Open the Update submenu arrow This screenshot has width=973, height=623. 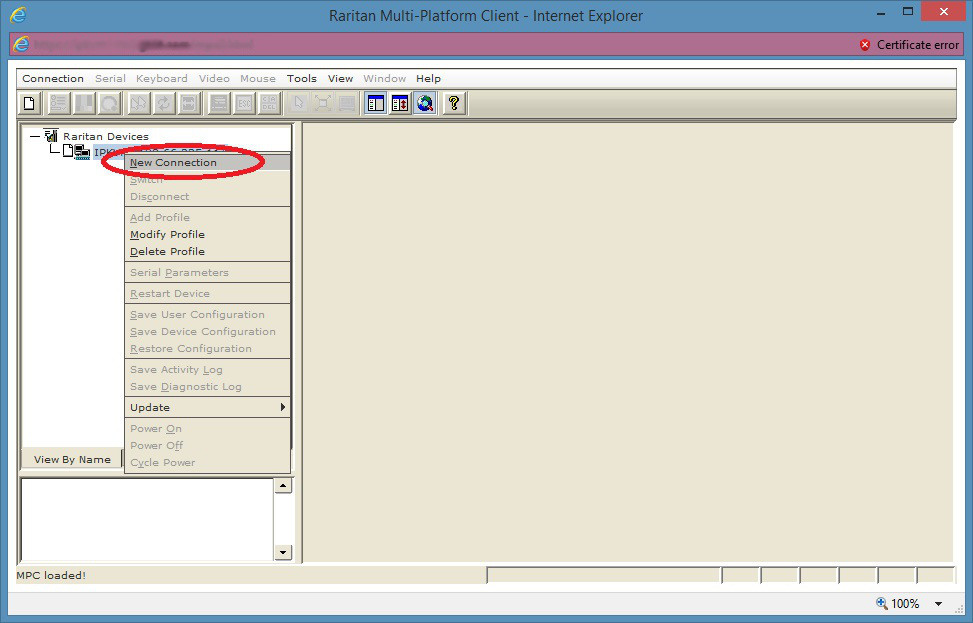(282, 407)
